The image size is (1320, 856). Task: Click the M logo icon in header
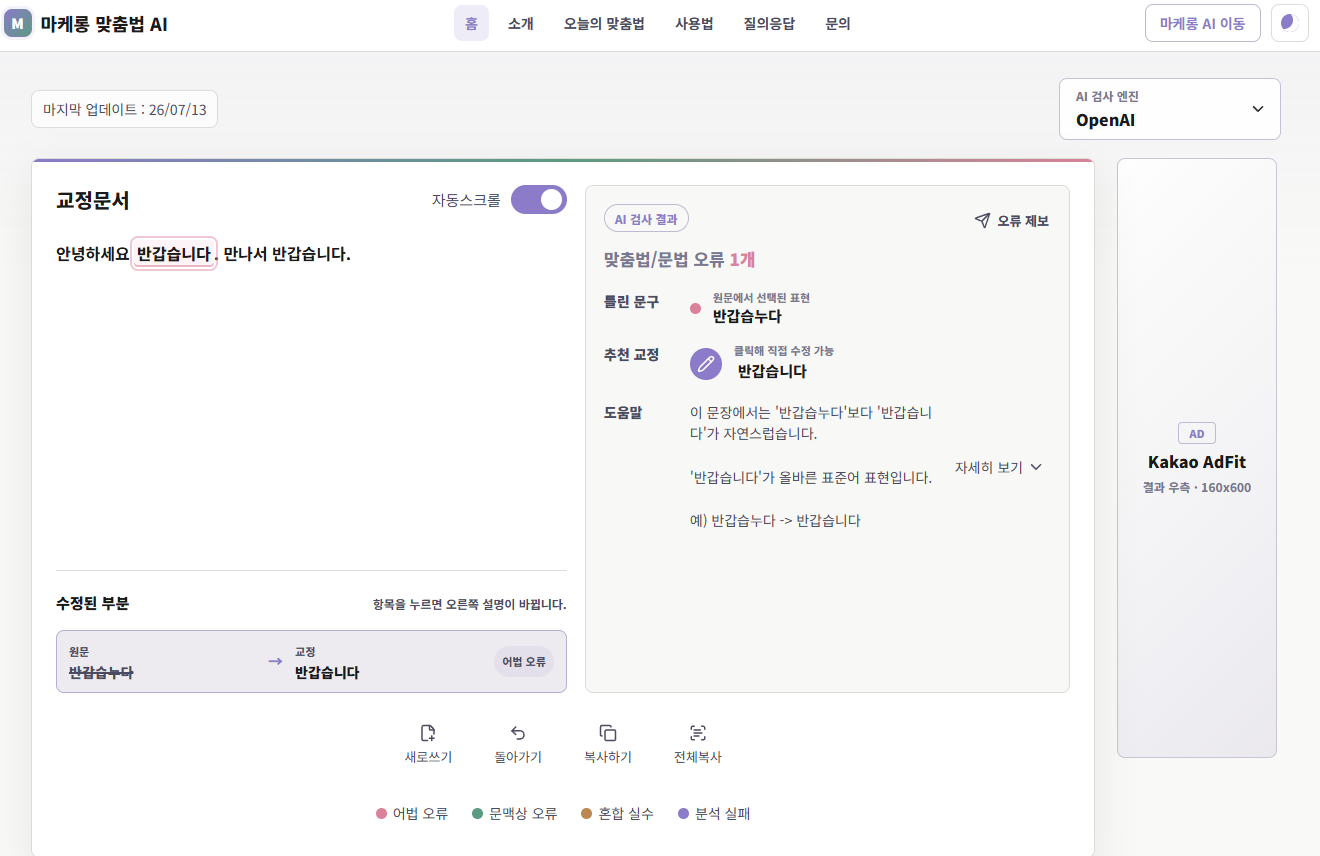click(x=18, y=23)
